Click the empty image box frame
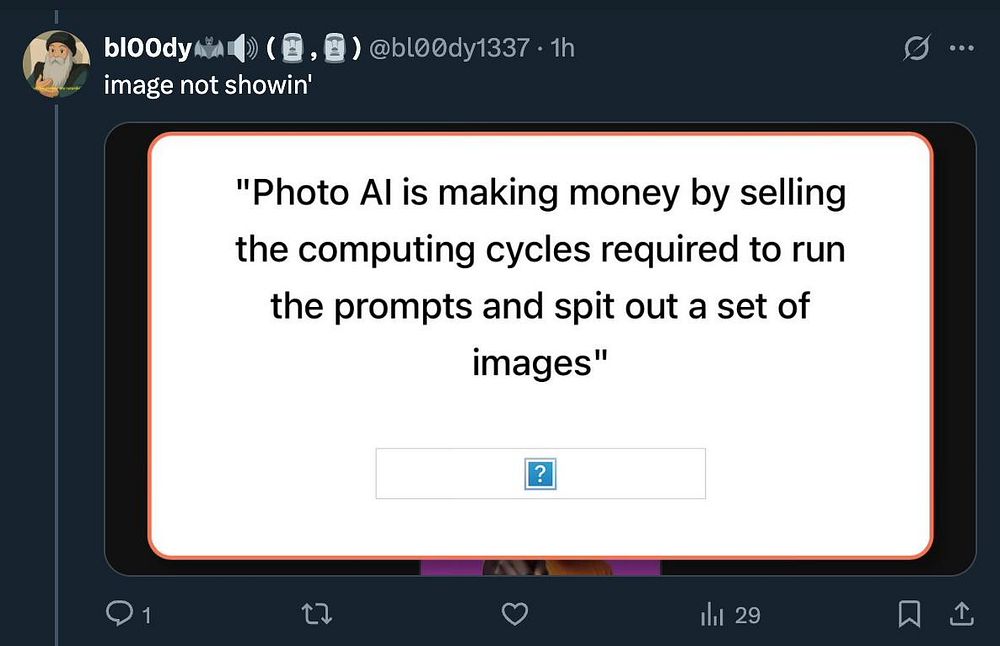Screen dimensions: 1000x646 tap(540, 473)
